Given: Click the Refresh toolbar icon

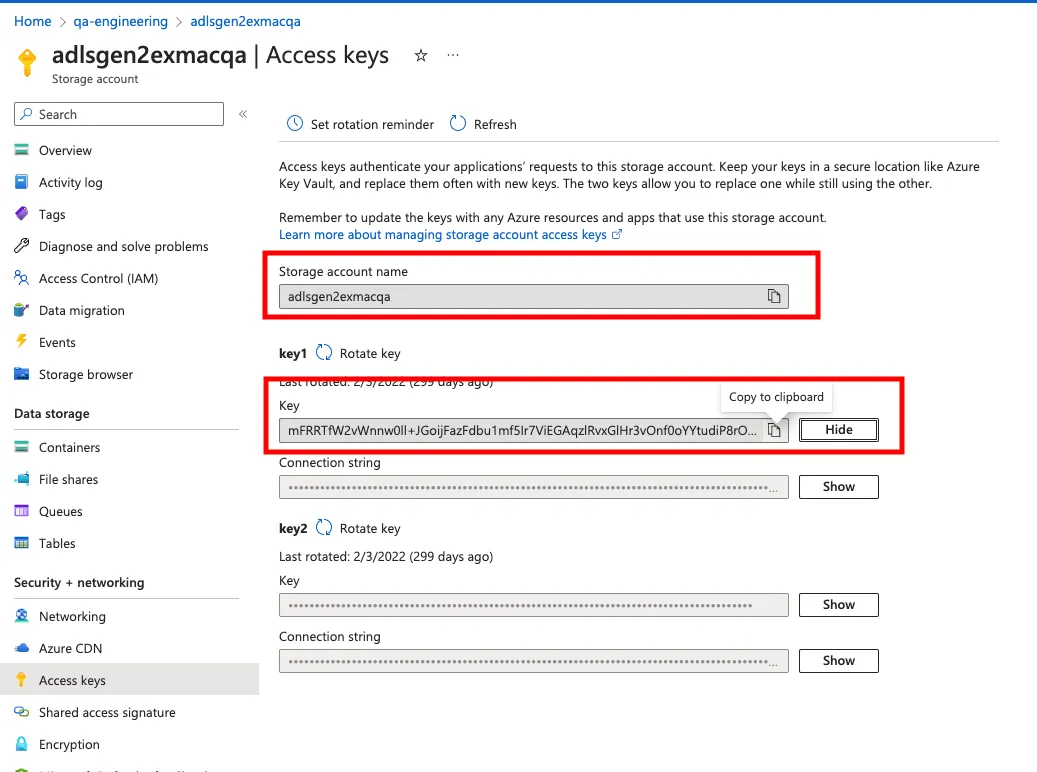Looking at the screenshot, I should (458, 124).
